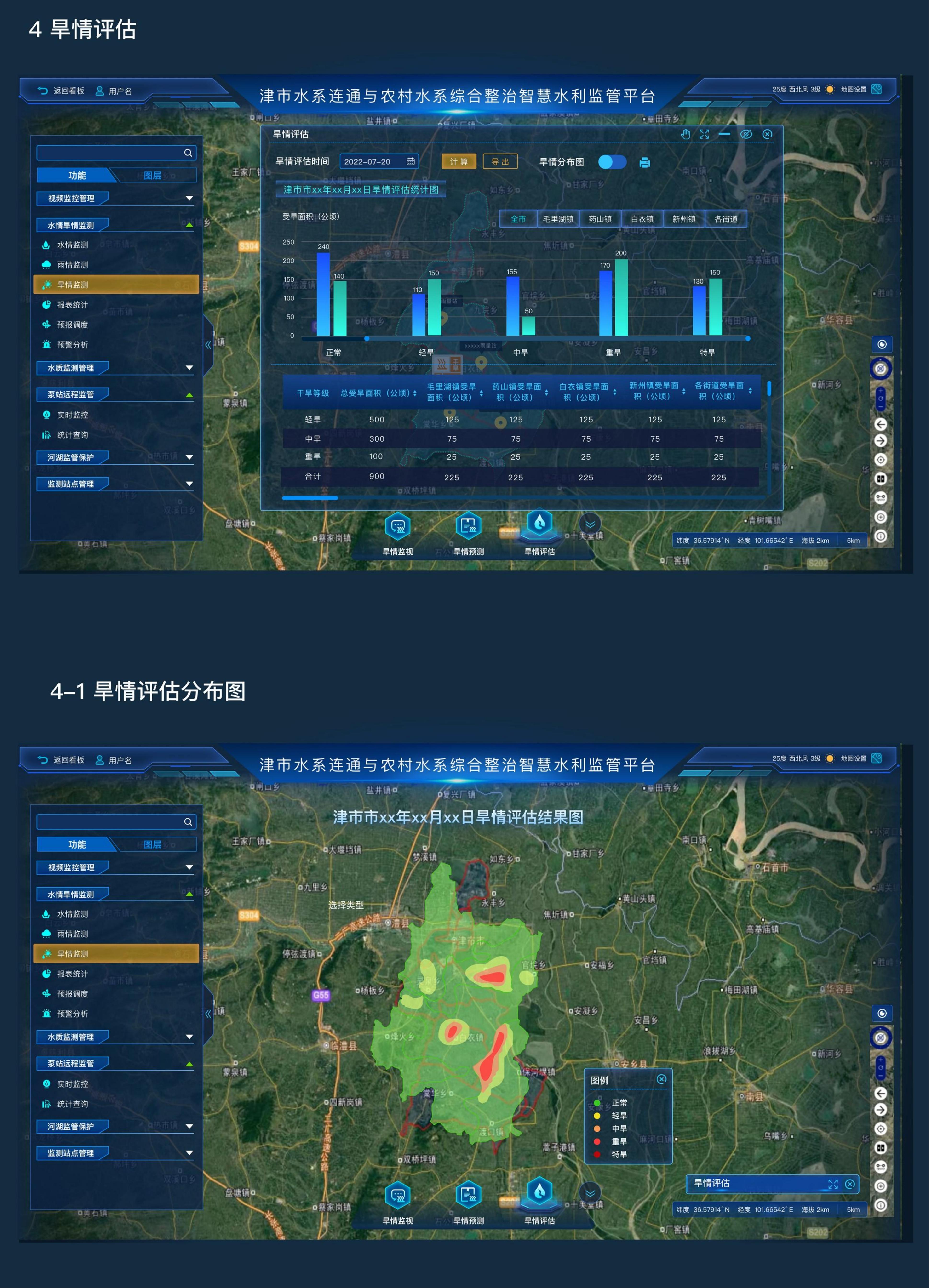This screenshot has height=1288, width=929.
Task: Click the circular view icon above upper compass
Action: [882, 344]
